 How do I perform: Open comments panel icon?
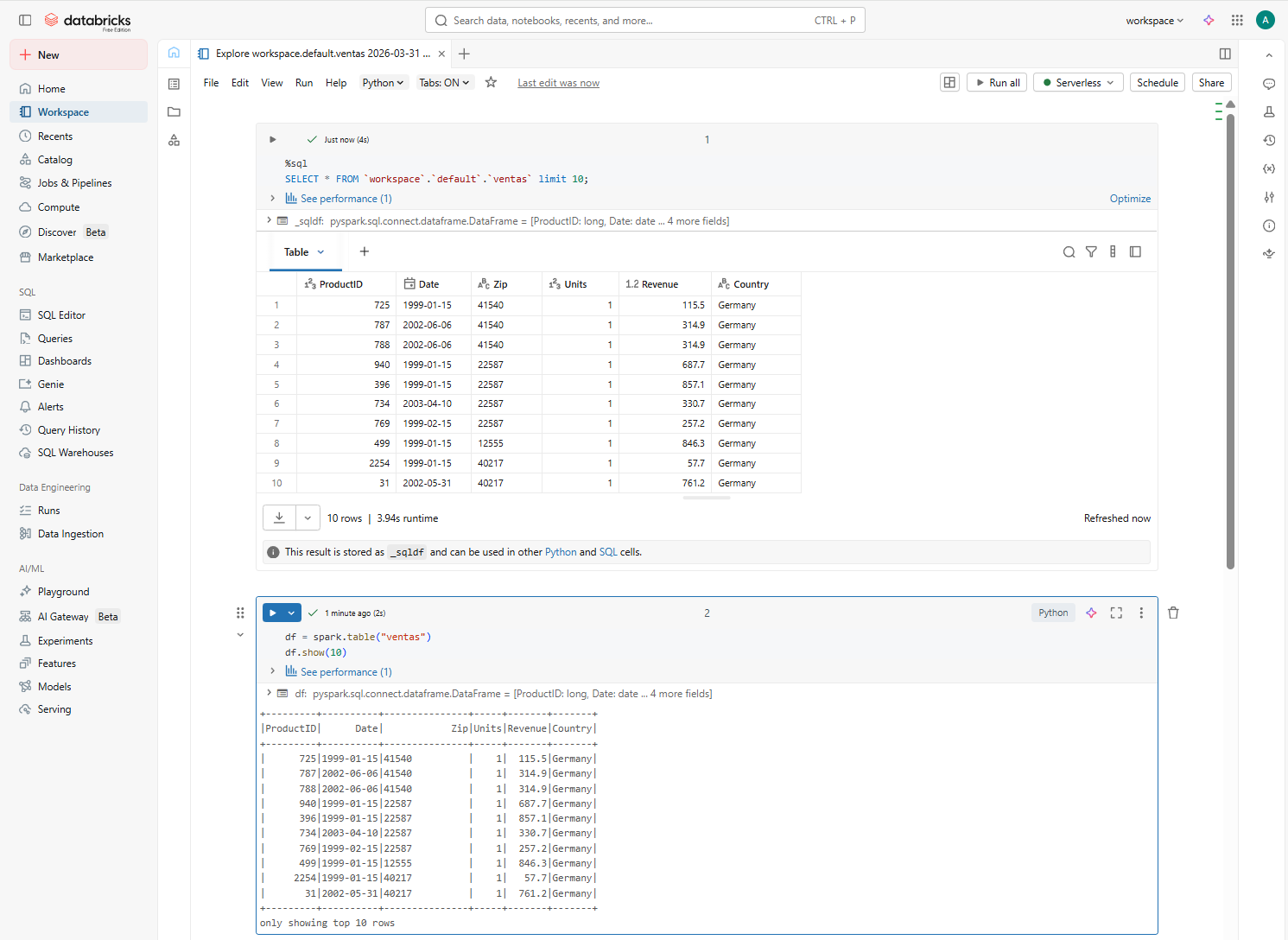(x=1269, y=84)
